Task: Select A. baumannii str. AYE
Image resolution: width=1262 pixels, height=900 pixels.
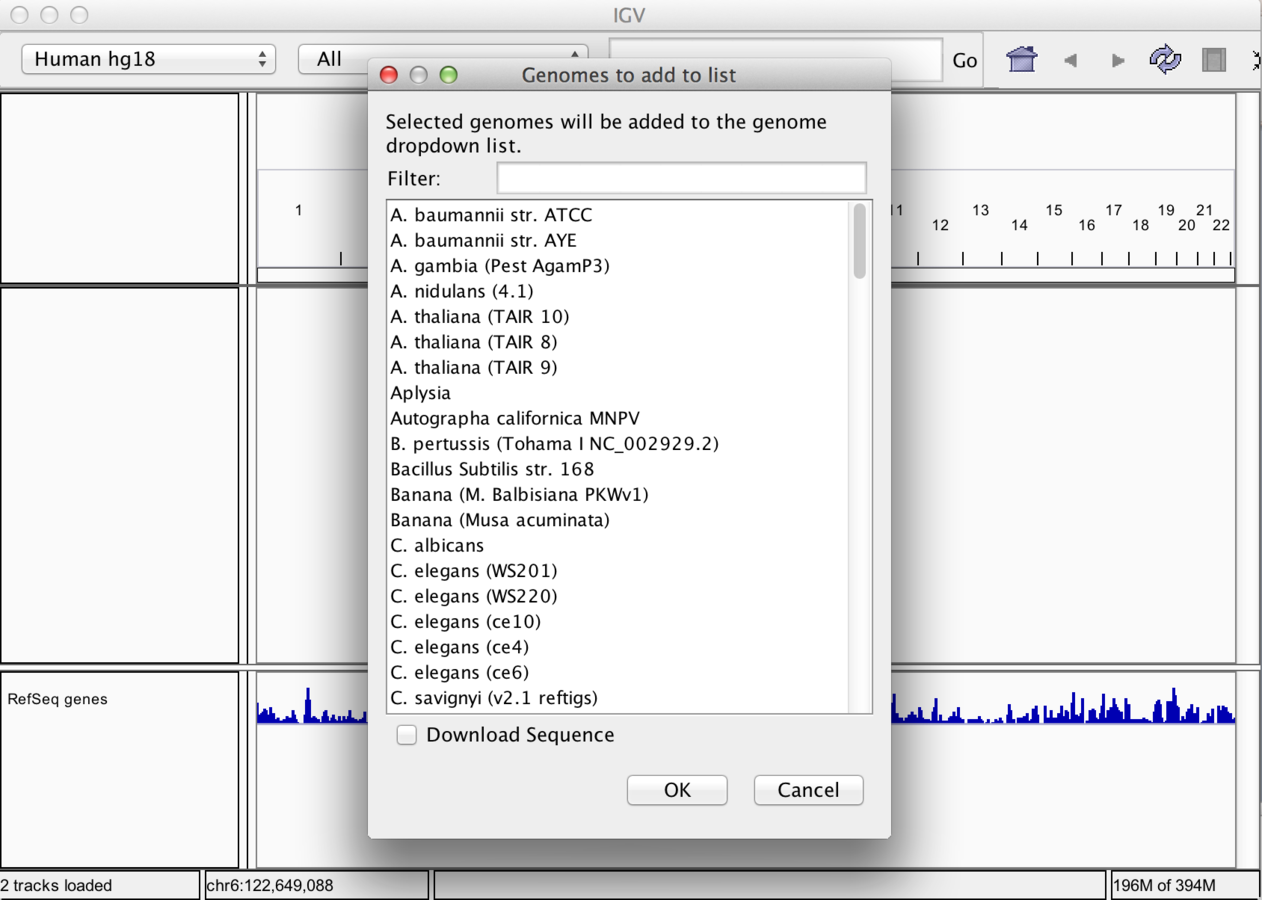Action: (x=619, y=240)
